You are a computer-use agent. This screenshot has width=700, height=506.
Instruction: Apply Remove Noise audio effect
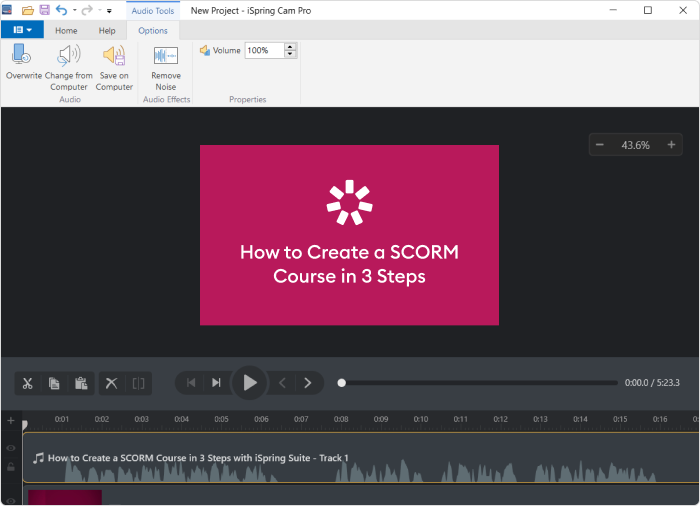(x=166, y=67)
